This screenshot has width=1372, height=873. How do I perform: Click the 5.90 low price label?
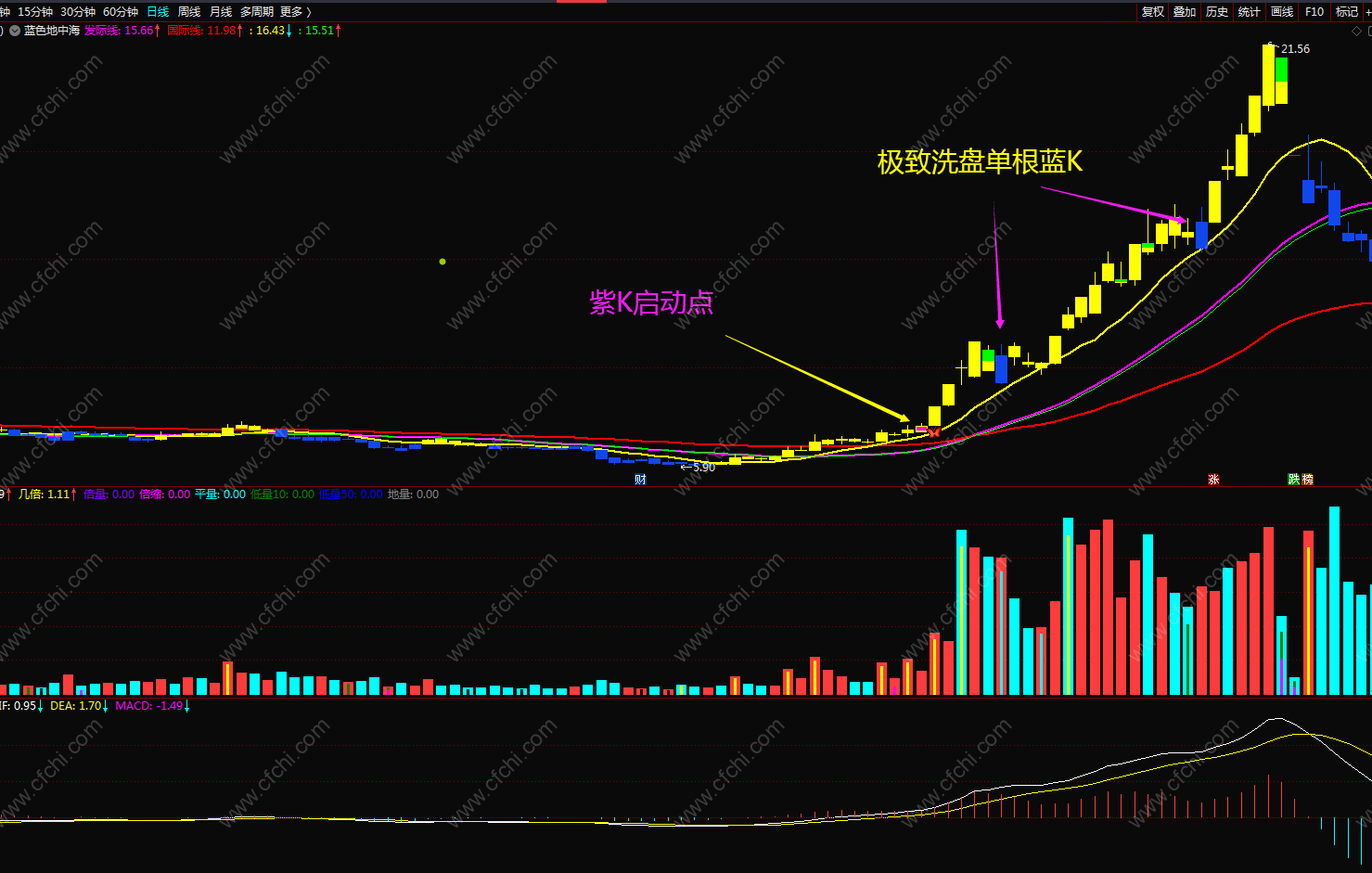pos(704,468)
